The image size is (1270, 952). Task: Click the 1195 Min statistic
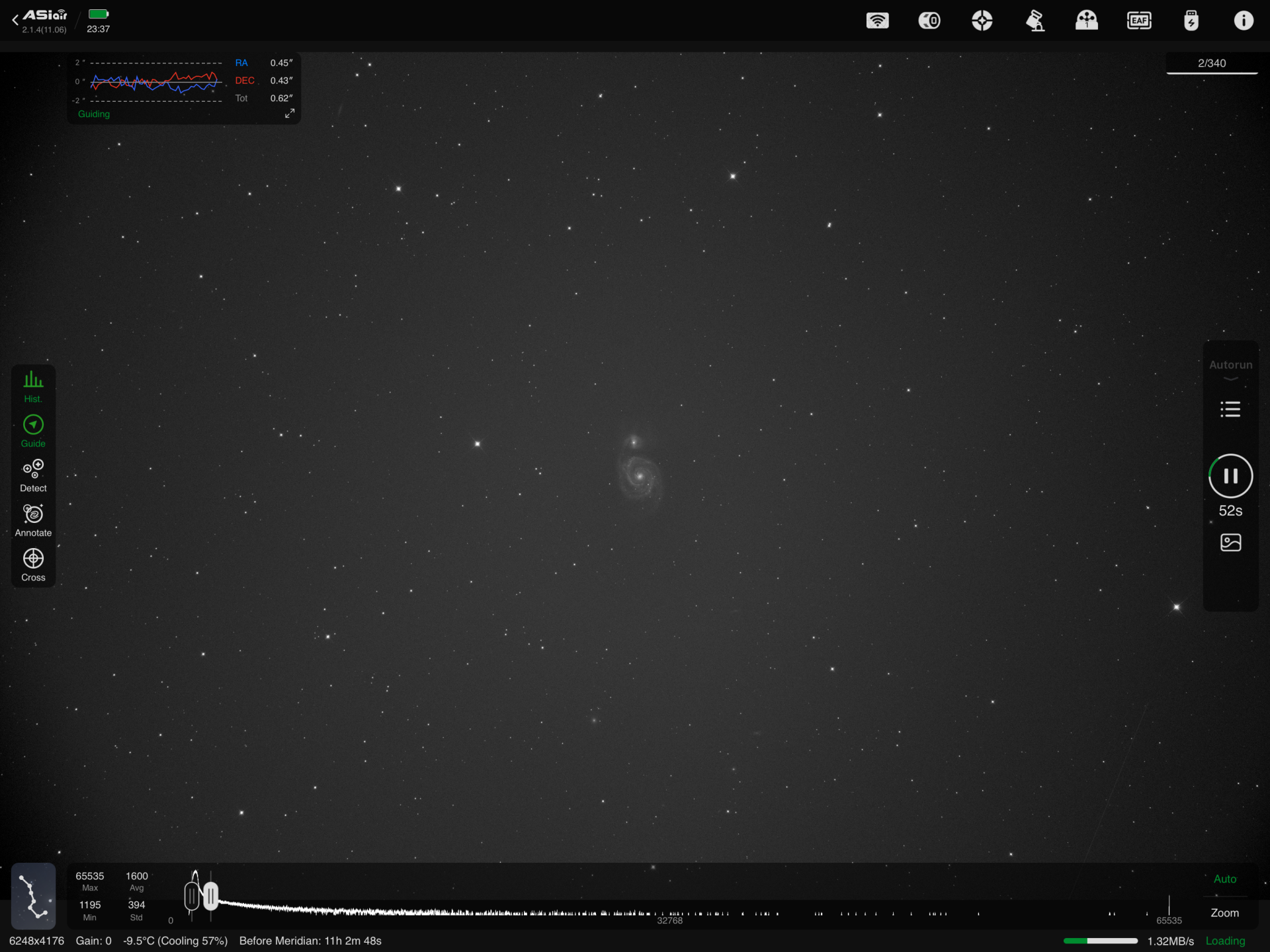pos(90,910)
